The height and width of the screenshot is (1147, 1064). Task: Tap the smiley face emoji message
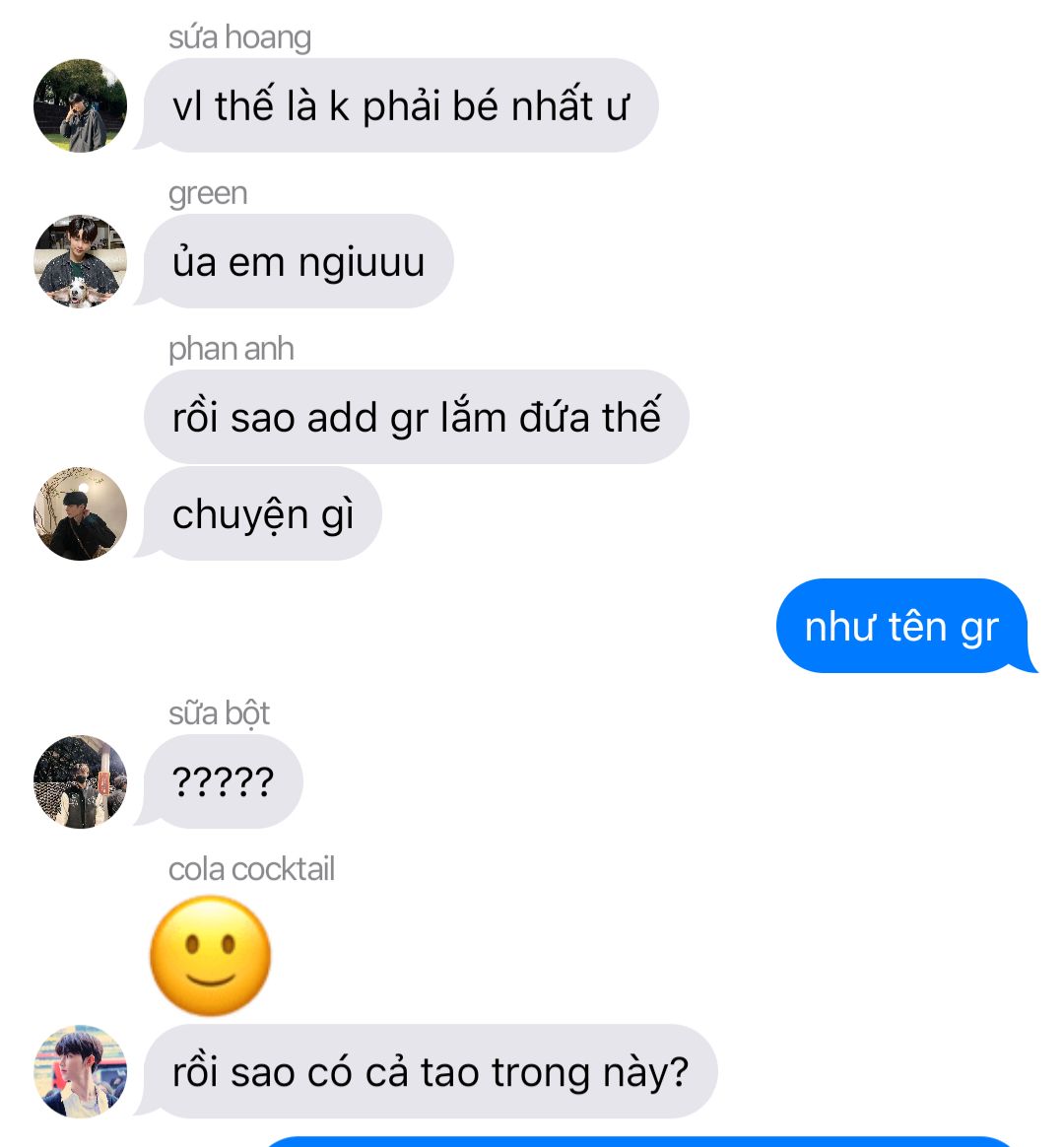[211, 956]
